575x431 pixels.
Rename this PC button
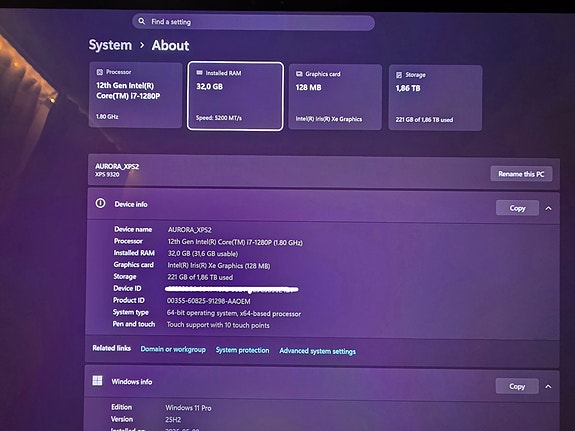pyautogui.click(x=521, y=174)
